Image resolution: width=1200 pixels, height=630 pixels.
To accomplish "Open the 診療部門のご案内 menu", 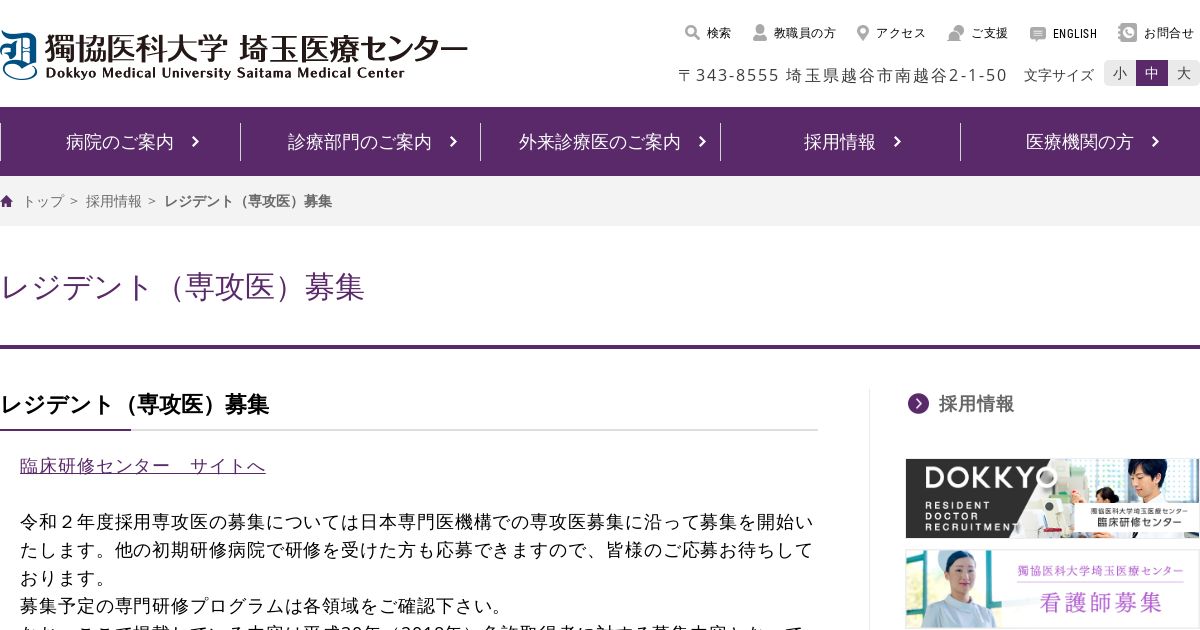I will [x=360, y=142].
